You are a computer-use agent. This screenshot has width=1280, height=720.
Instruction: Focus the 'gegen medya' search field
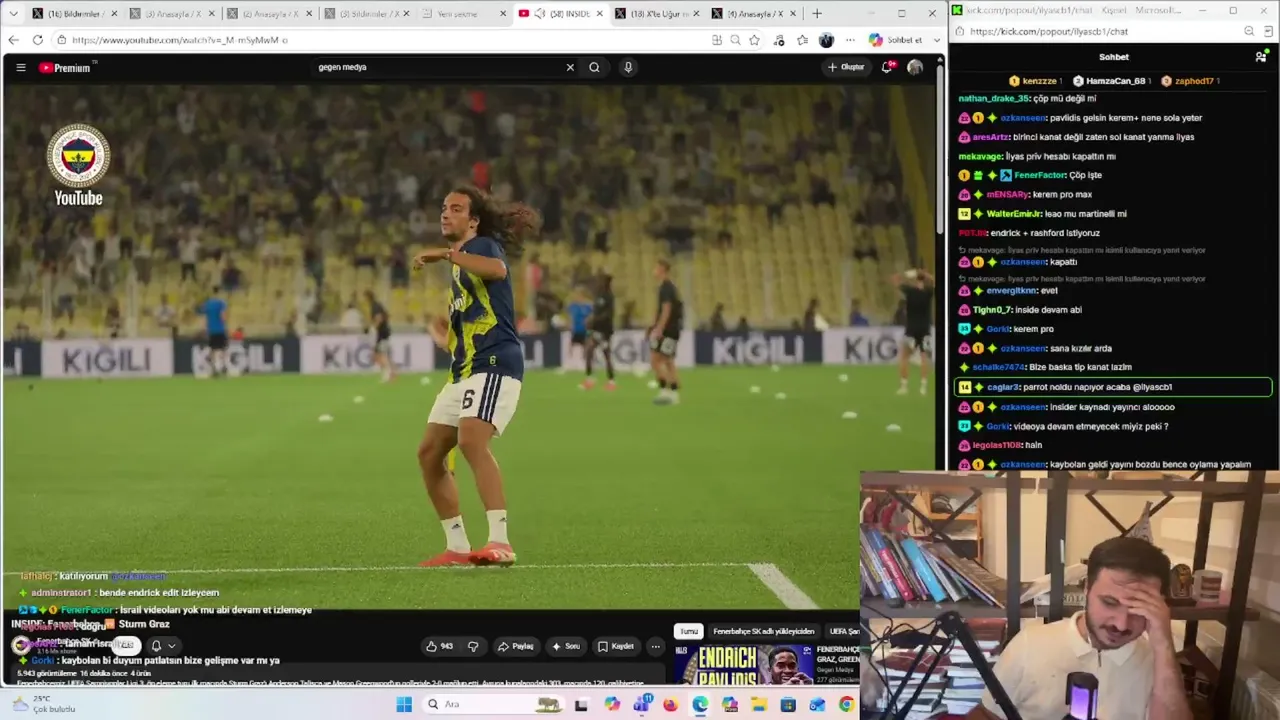440,67
